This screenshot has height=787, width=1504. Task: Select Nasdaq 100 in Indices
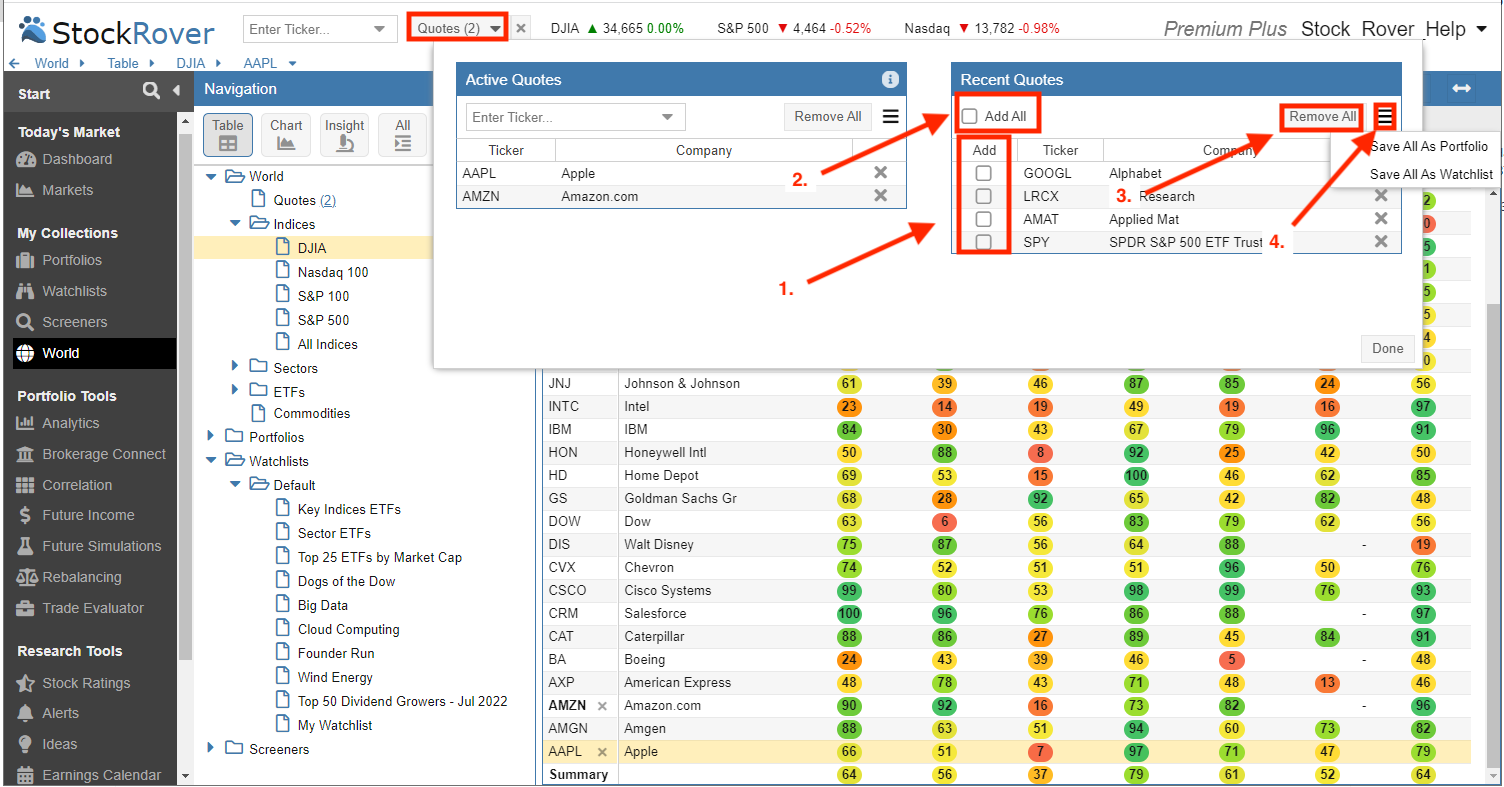point(333,272)
